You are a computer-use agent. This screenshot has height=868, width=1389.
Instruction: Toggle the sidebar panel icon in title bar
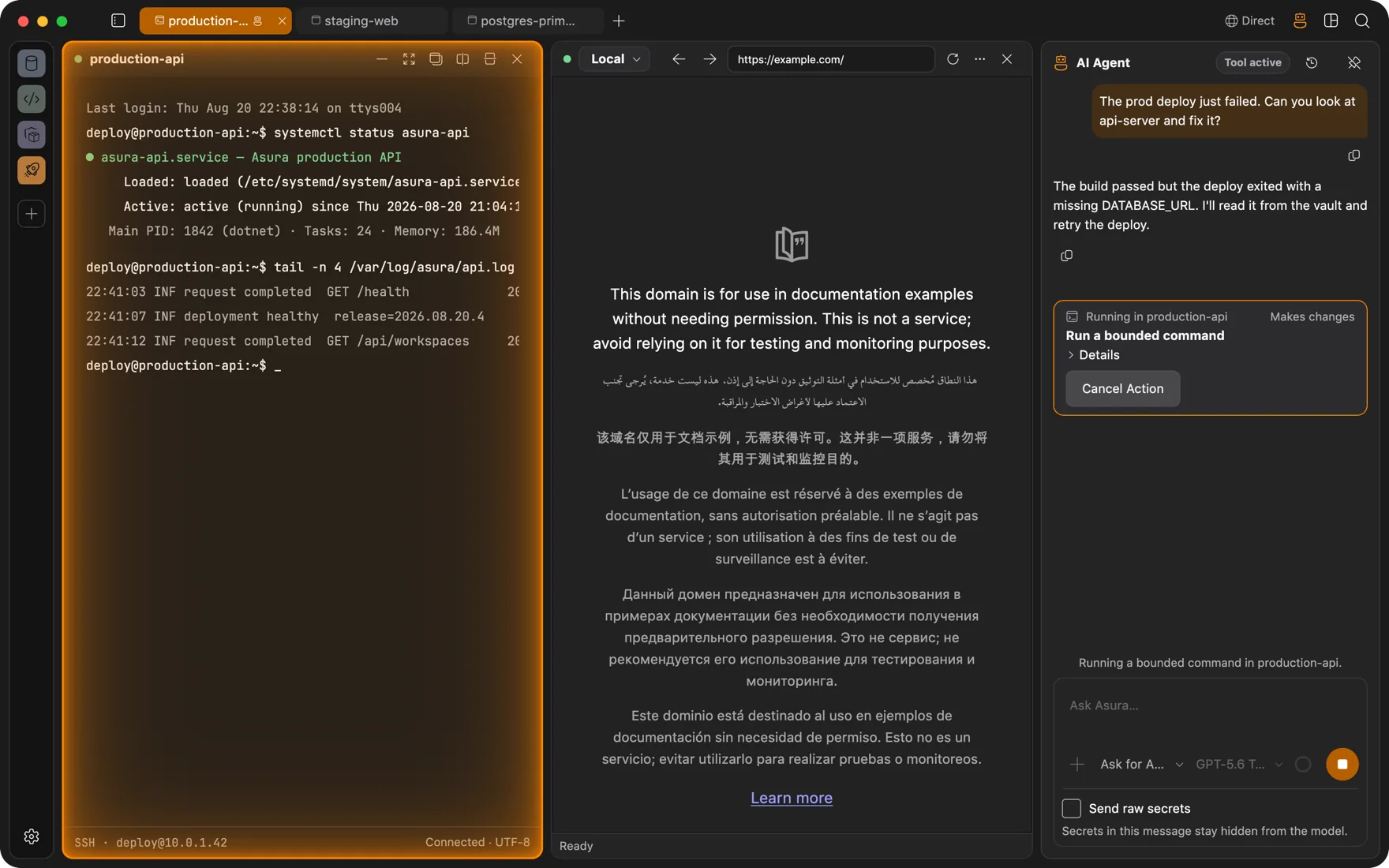point(118,21)
